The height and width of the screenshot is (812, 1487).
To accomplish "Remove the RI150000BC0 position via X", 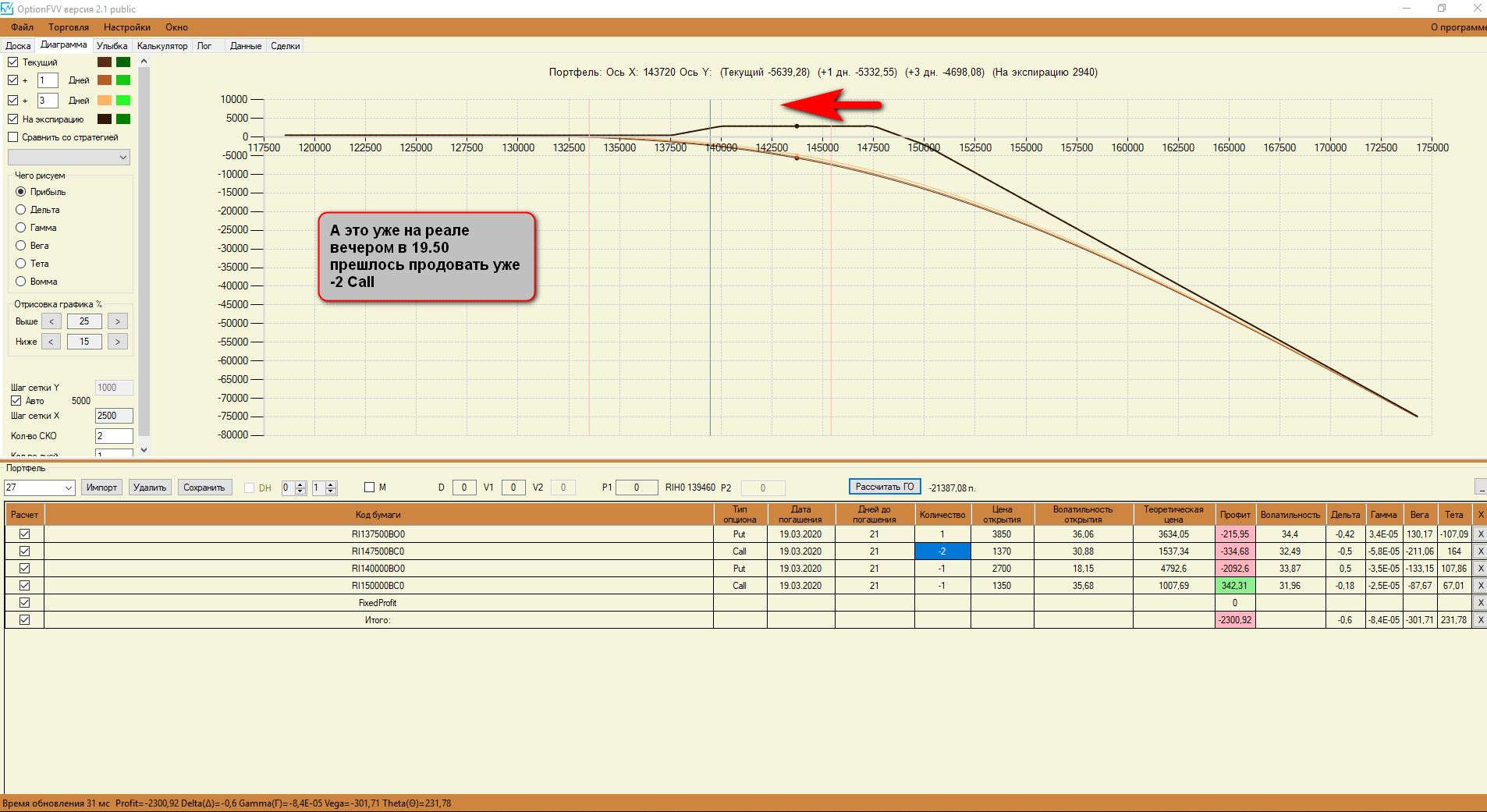I will [x=1480, y=586].
